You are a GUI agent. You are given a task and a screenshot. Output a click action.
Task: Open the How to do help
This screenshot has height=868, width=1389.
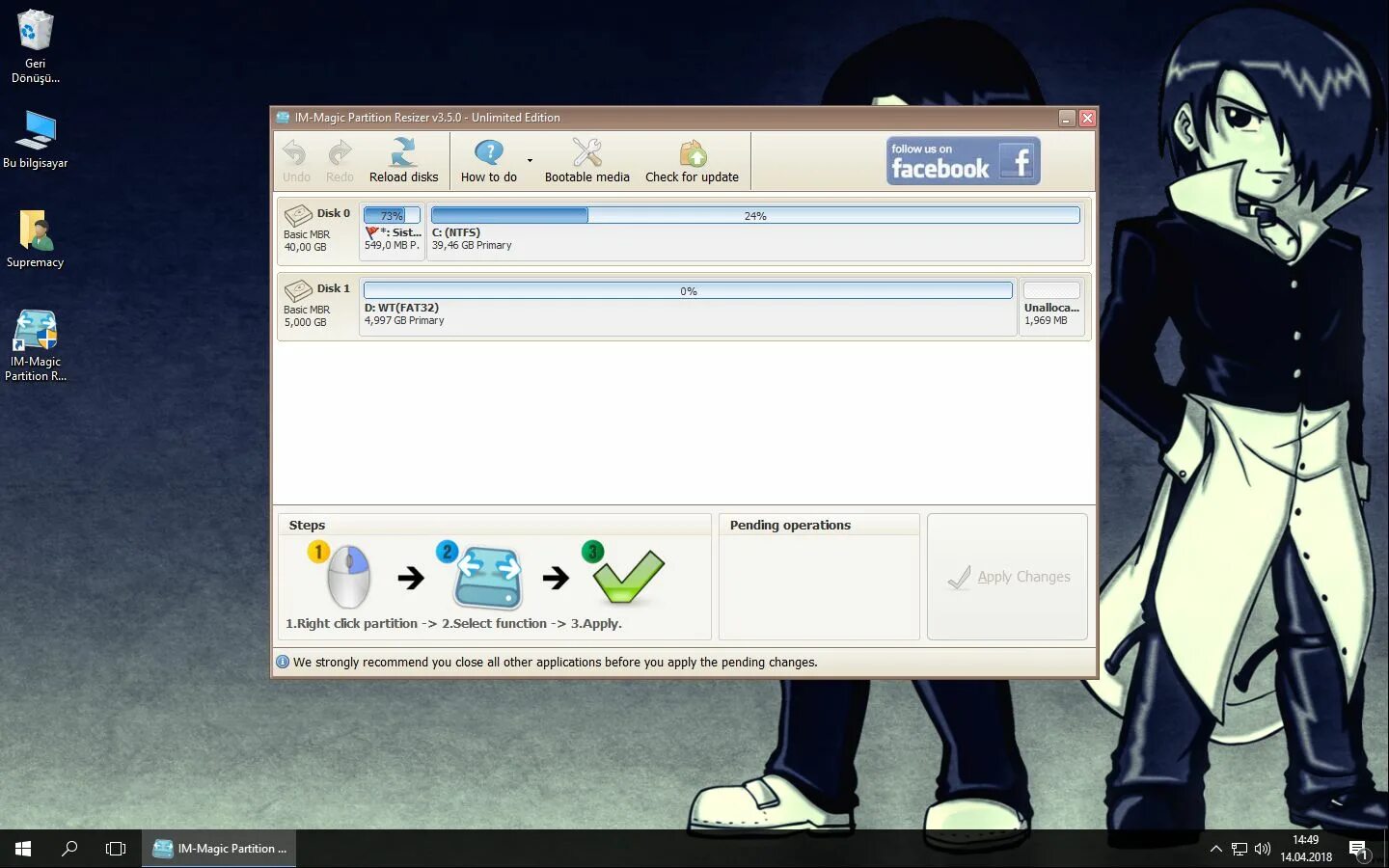coord(489,160)
